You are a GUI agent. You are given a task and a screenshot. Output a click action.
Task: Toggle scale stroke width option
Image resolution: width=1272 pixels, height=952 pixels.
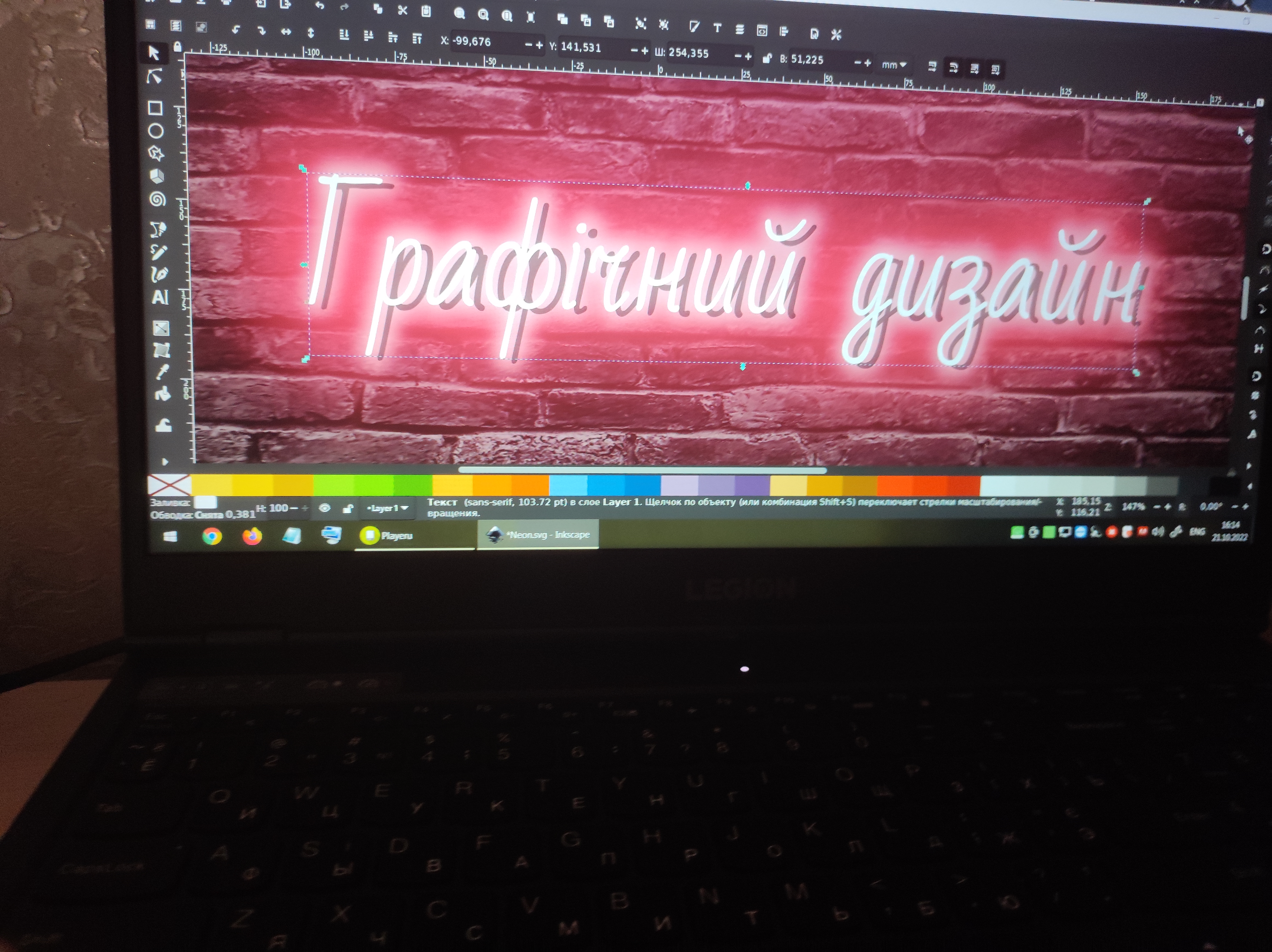point(932,67)
